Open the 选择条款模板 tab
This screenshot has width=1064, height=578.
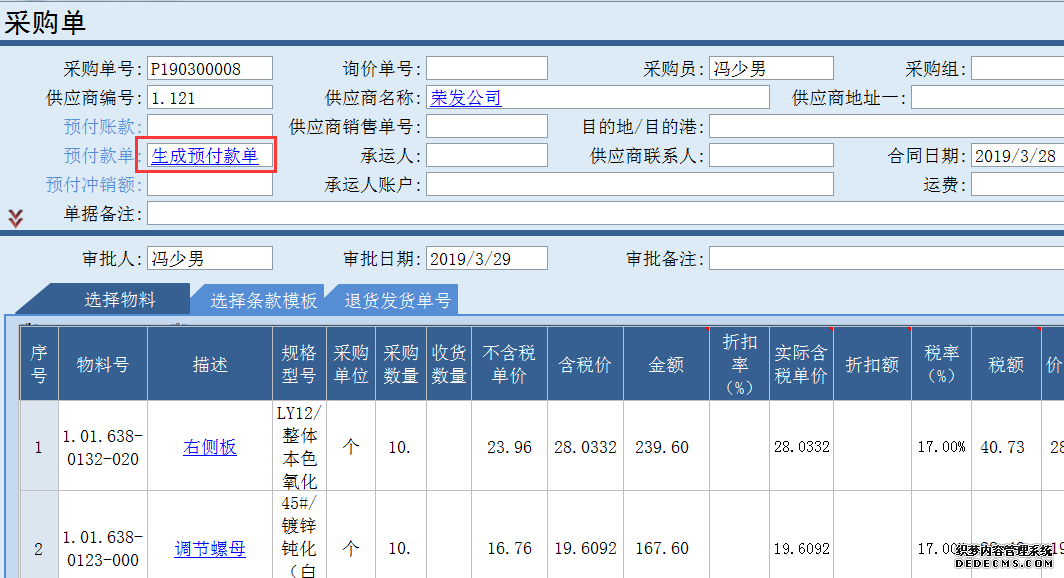[263, 300]
